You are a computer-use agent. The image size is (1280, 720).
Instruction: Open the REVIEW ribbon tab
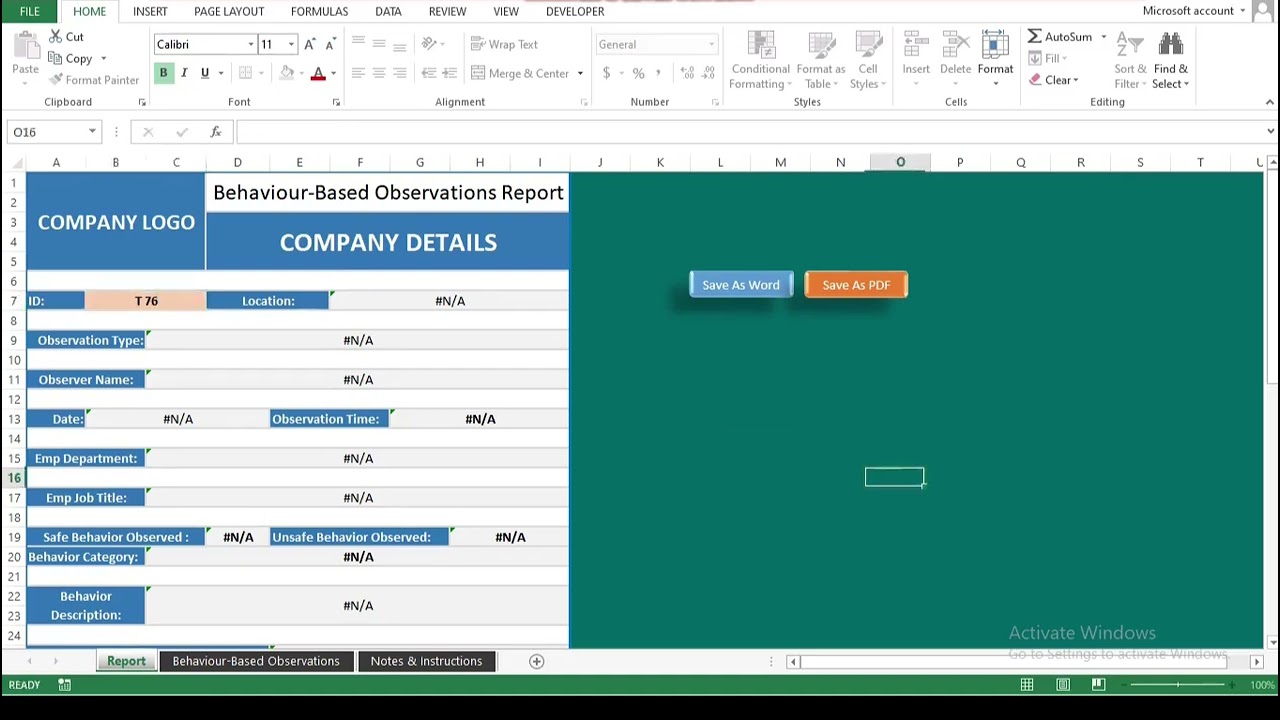(x=447, y=11)
